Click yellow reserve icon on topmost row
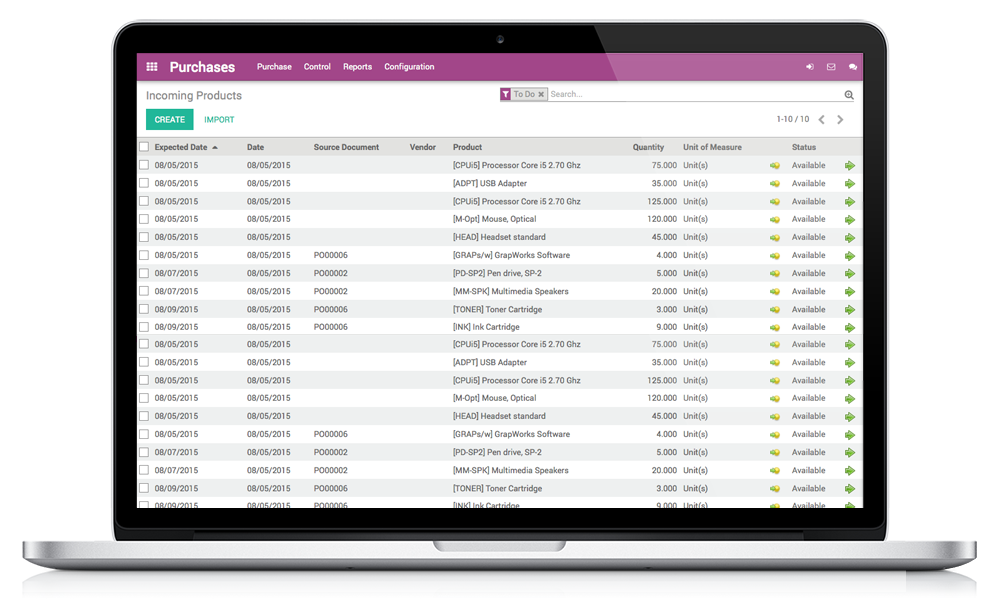This screenshot has width=1000, height=600. point(774,166)
